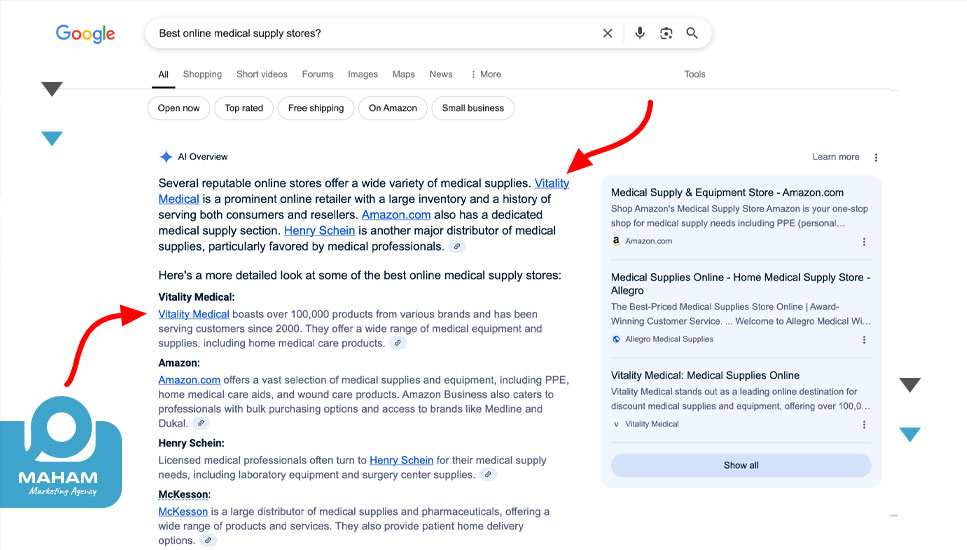Start voice search with microphone icon
Screen dimensions: 967x550
(x=640, y=33)
